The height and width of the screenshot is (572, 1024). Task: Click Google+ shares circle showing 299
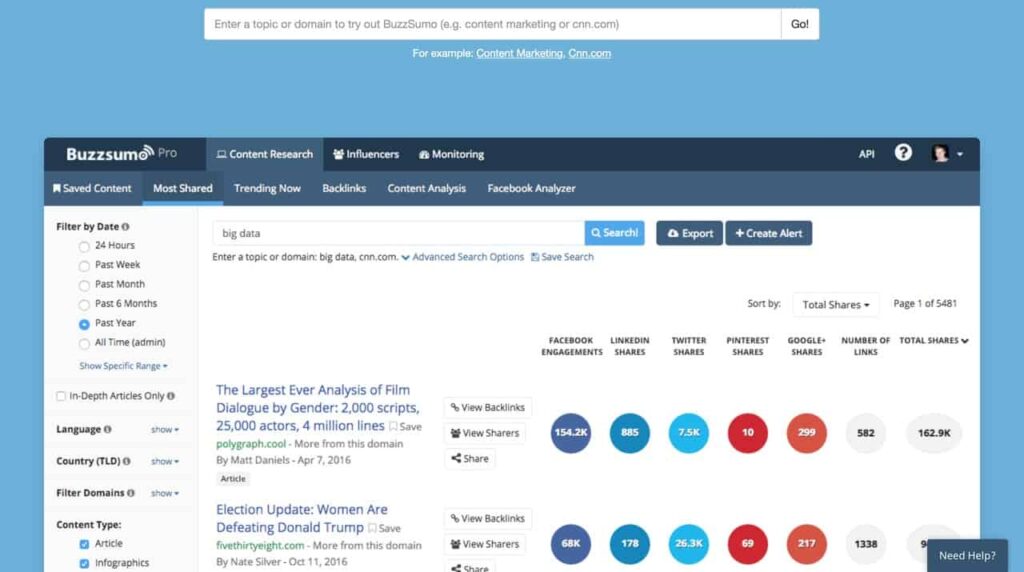point(806,433)
